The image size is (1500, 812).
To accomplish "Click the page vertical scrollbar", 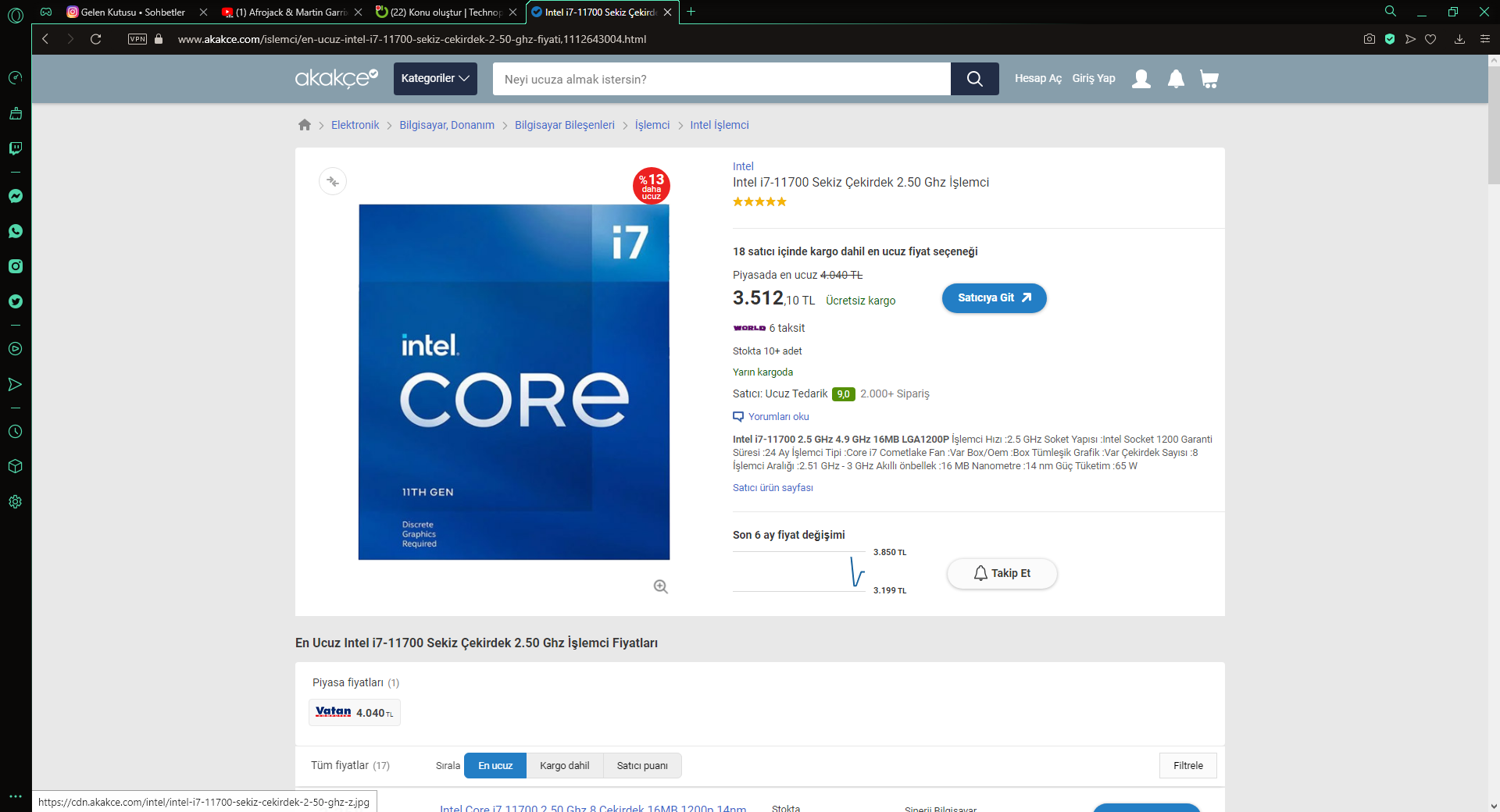I will tap(1494, 125).
